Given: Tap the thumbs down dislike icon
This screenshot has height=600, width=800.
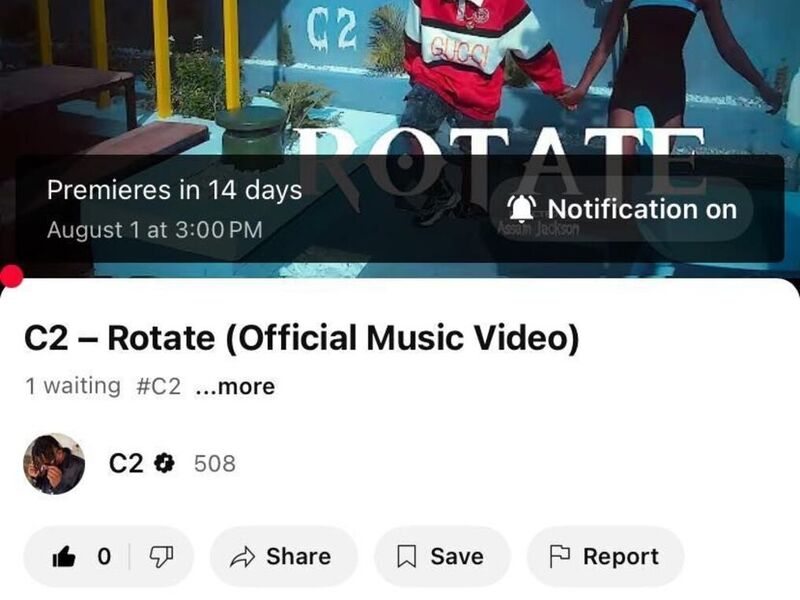Looking at the screenshot, I should (161, 557).
